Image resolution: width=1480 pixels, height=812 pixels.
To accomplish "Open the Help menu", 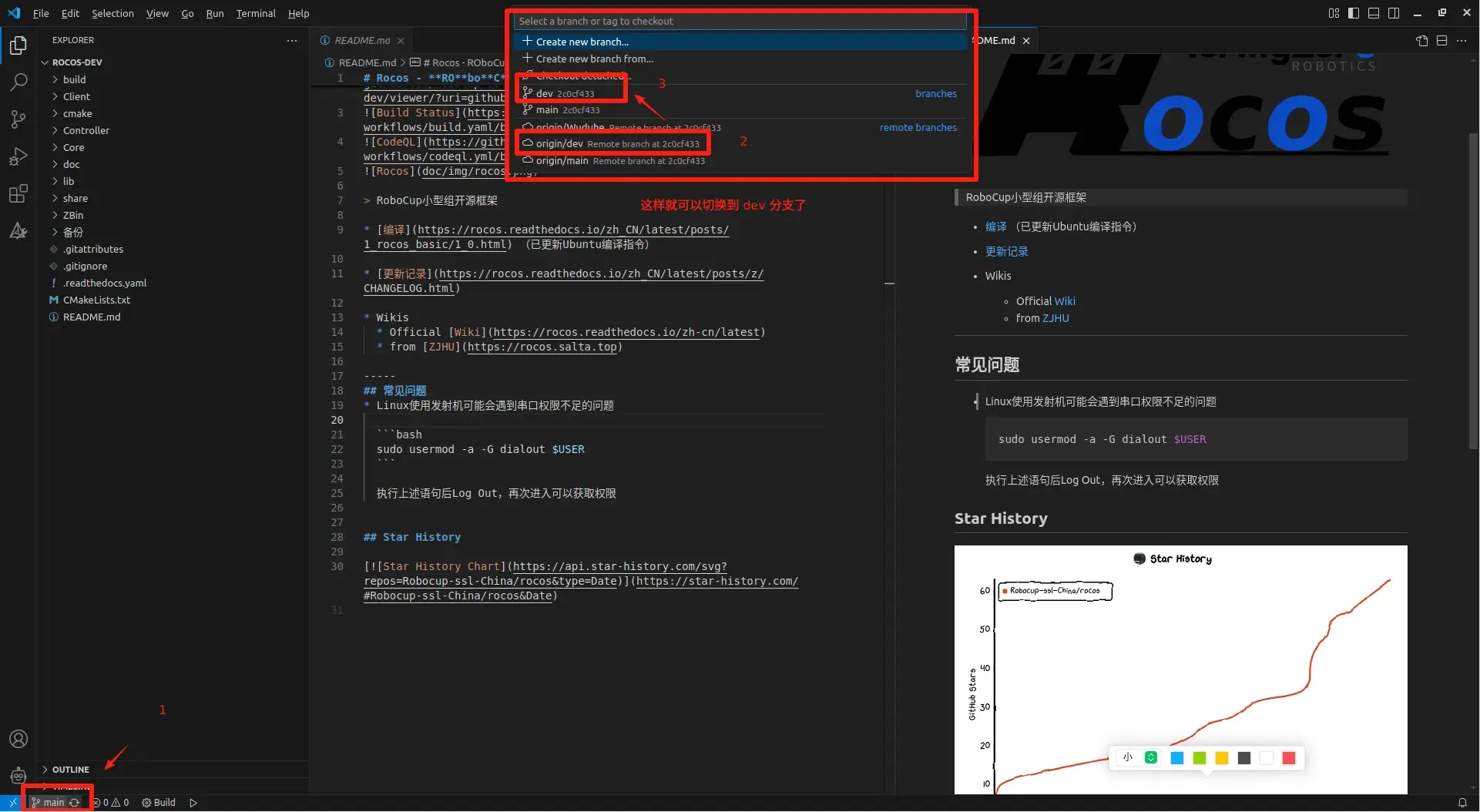I will point(299,13).
